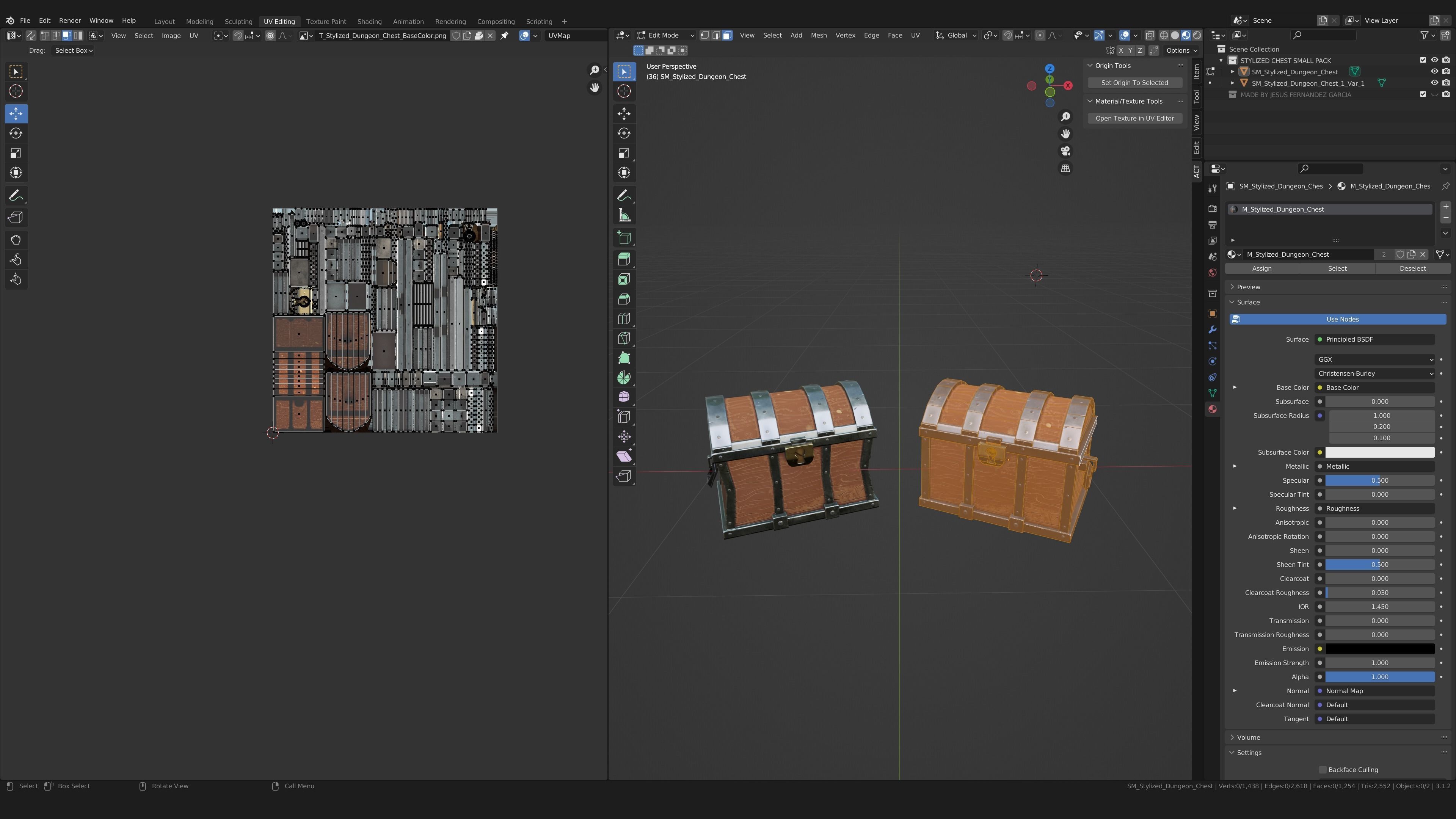
Task: Toggle perspective/orthographic grid icon
Action: 1065,168
